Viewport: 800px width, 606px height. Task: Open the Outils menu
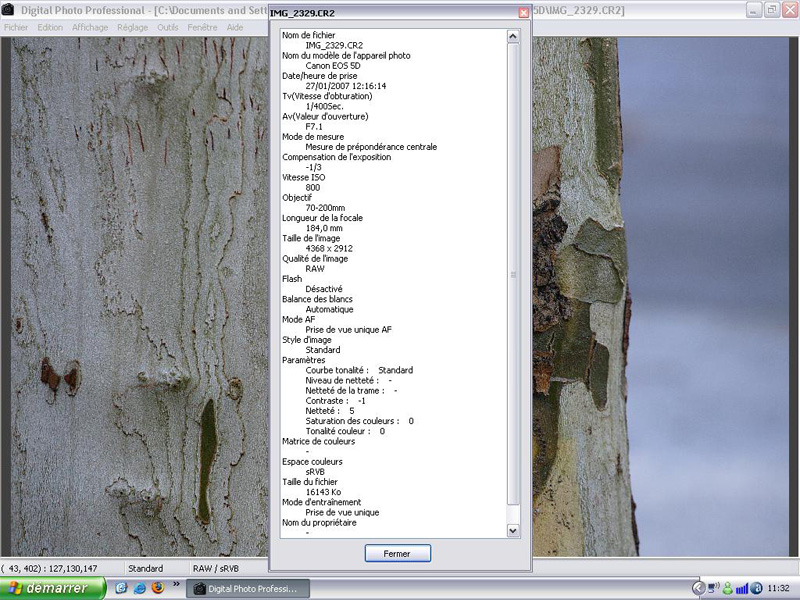[x=167, y=28]
